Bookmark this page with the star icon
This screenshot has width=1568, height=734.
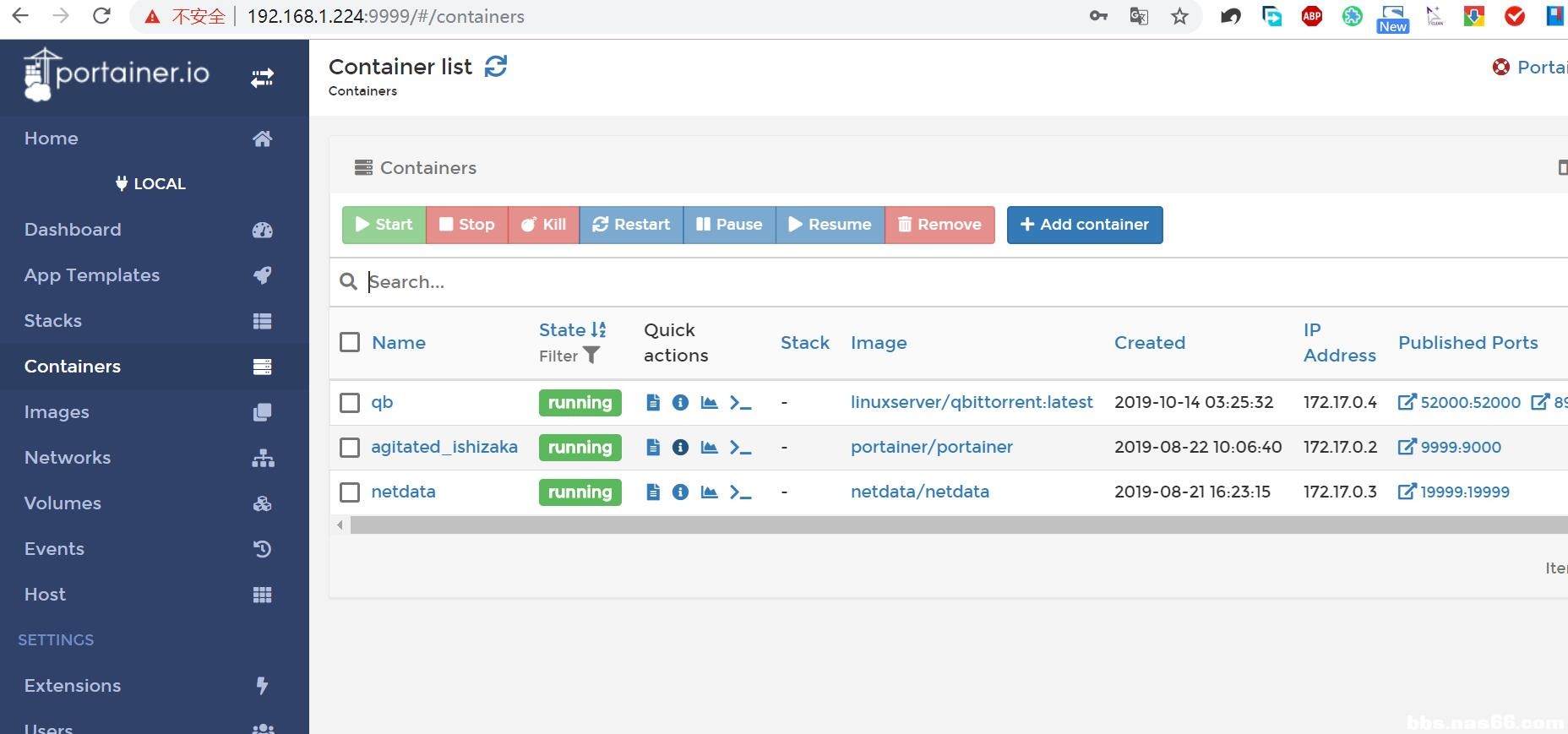click(x=1179, y=16)
